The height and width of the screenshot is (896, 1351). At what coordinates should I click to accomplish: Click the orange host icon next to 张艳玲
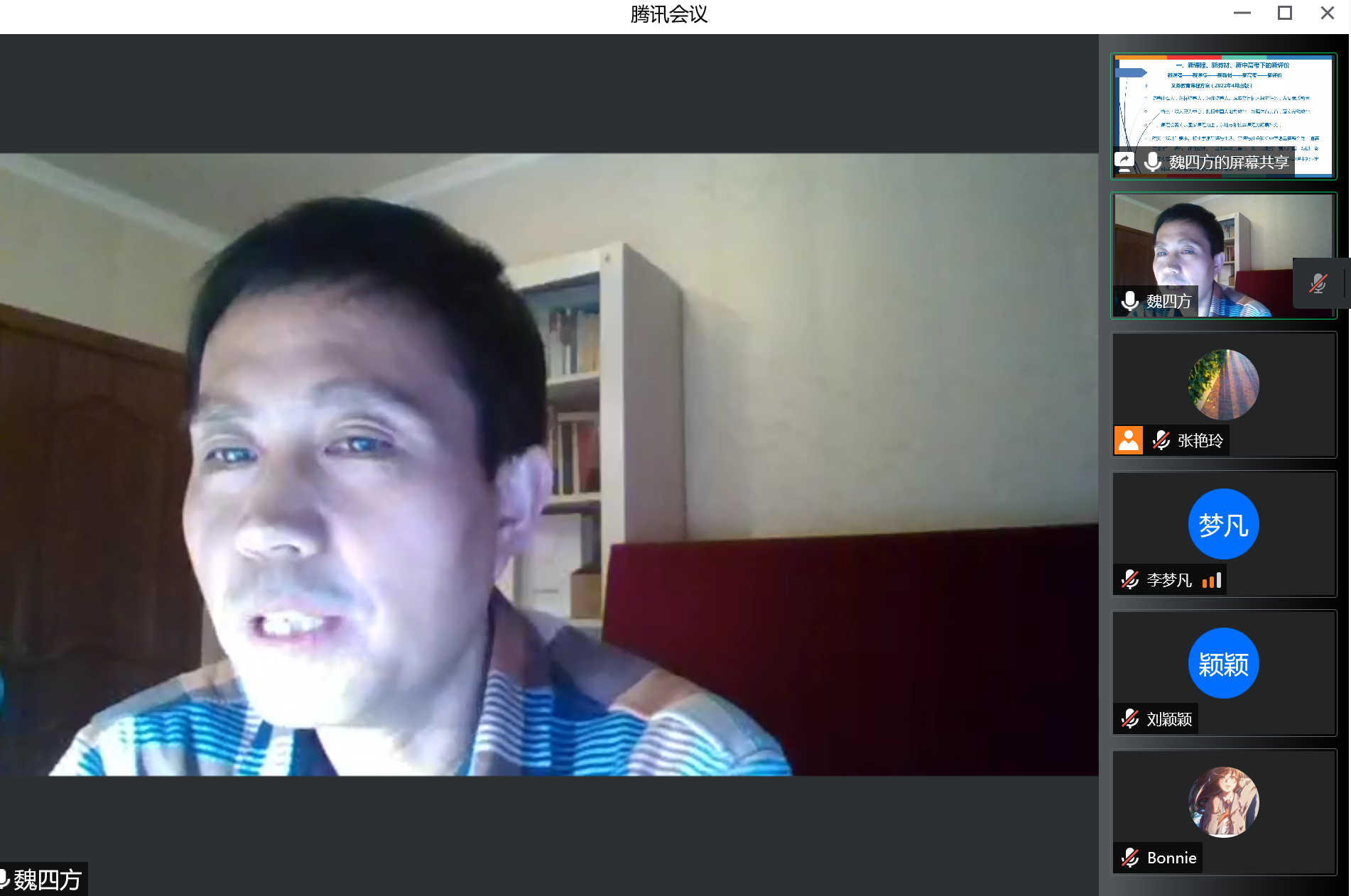1128,440
